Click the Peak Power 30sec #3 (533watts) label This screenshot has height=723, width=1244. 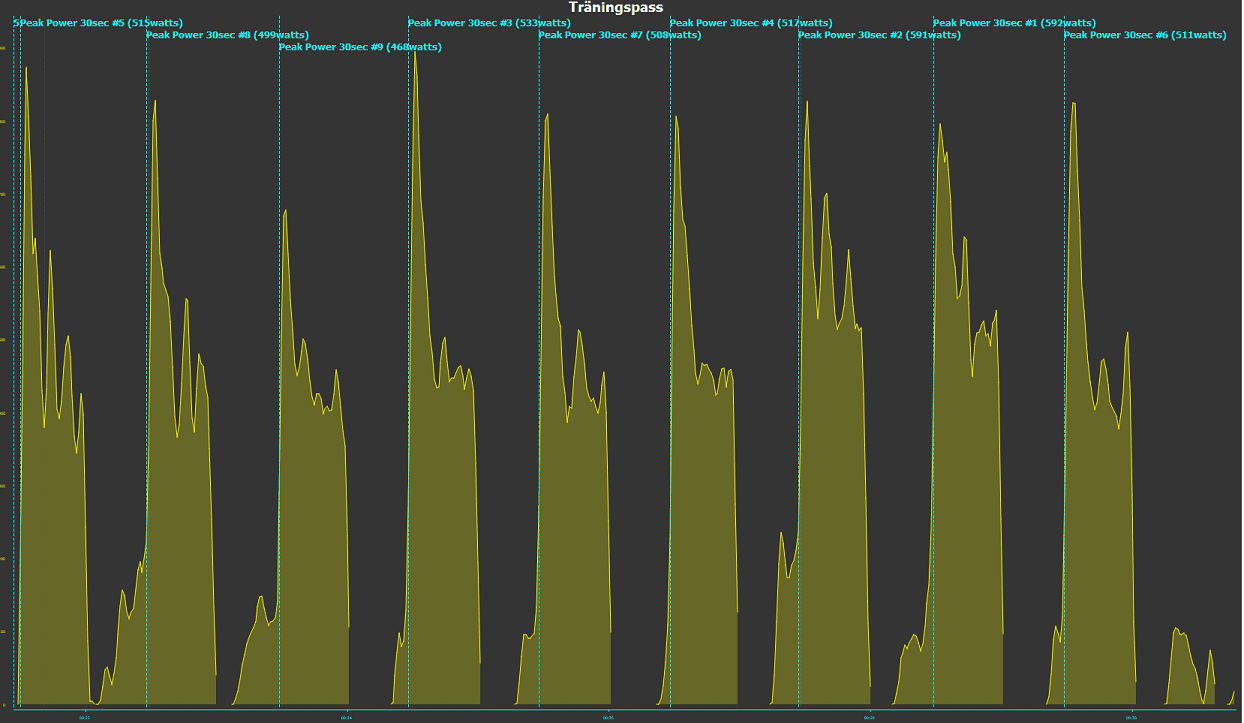(489, 23)
